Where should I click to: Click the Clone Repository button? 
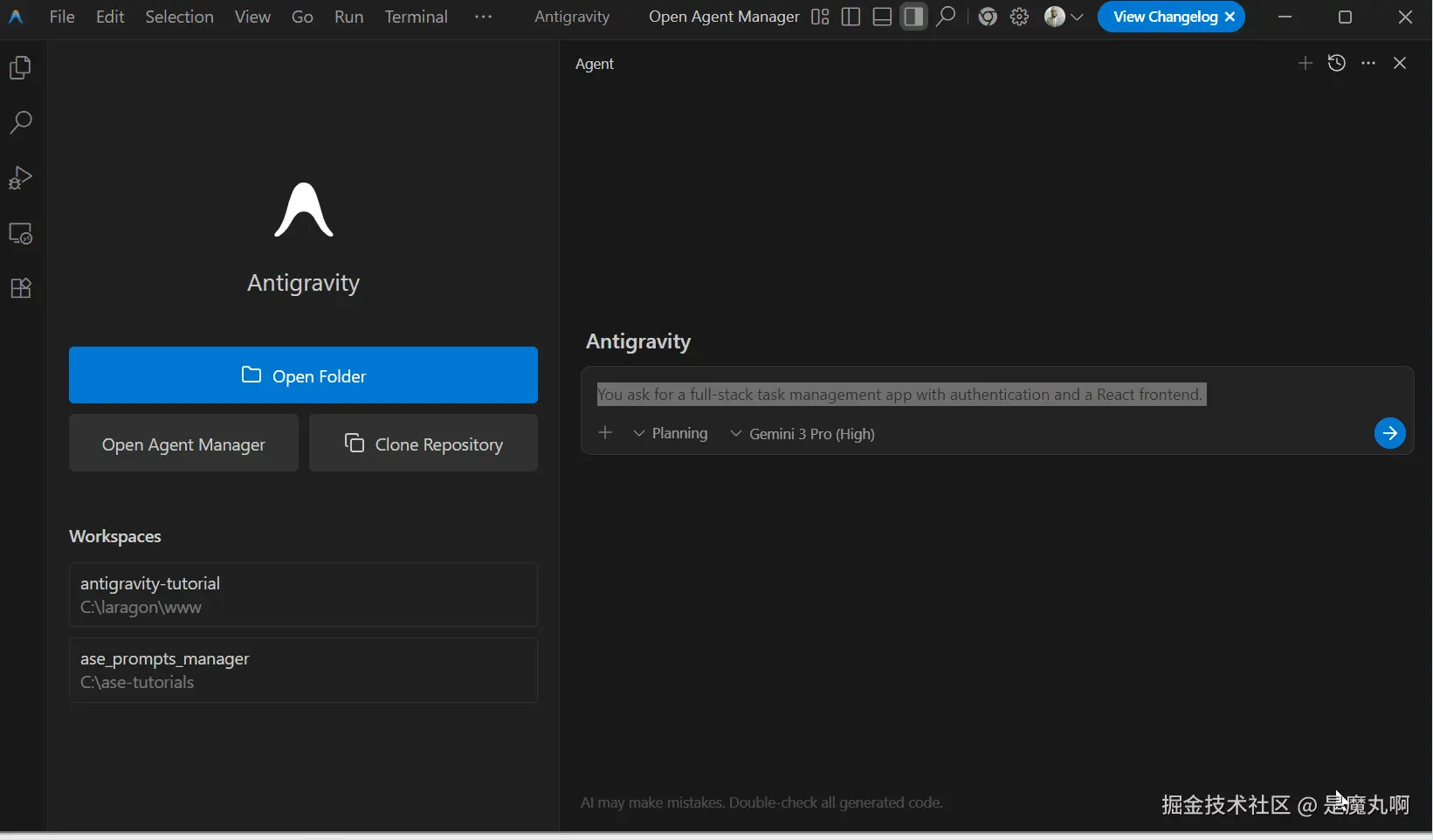tap(424, 444)
